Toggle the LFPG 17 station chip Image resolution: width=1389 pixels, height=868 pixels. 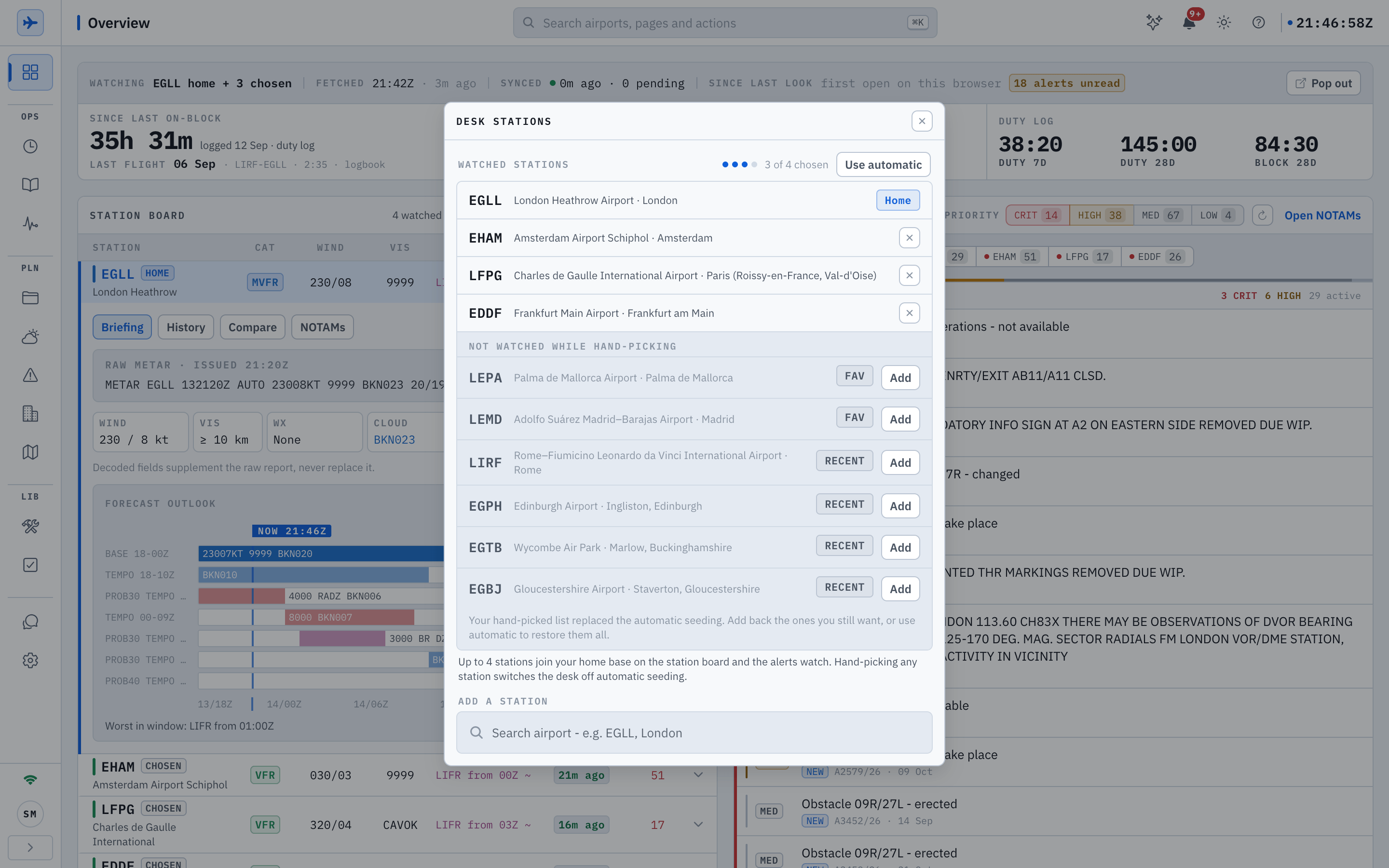pyautogui.click(x=1084, y=257)
